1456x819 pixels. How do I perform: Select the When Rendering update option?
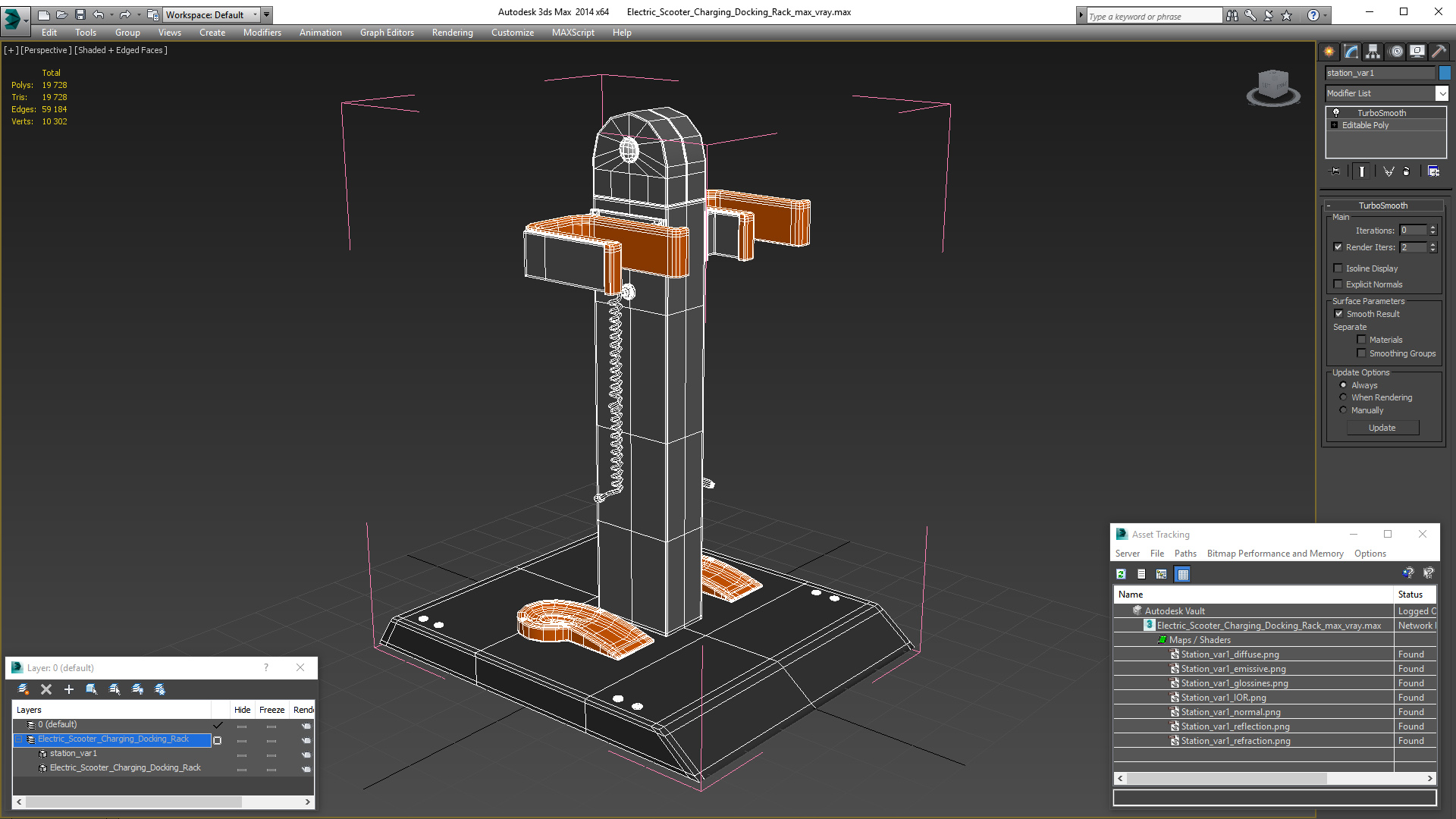1343,397
